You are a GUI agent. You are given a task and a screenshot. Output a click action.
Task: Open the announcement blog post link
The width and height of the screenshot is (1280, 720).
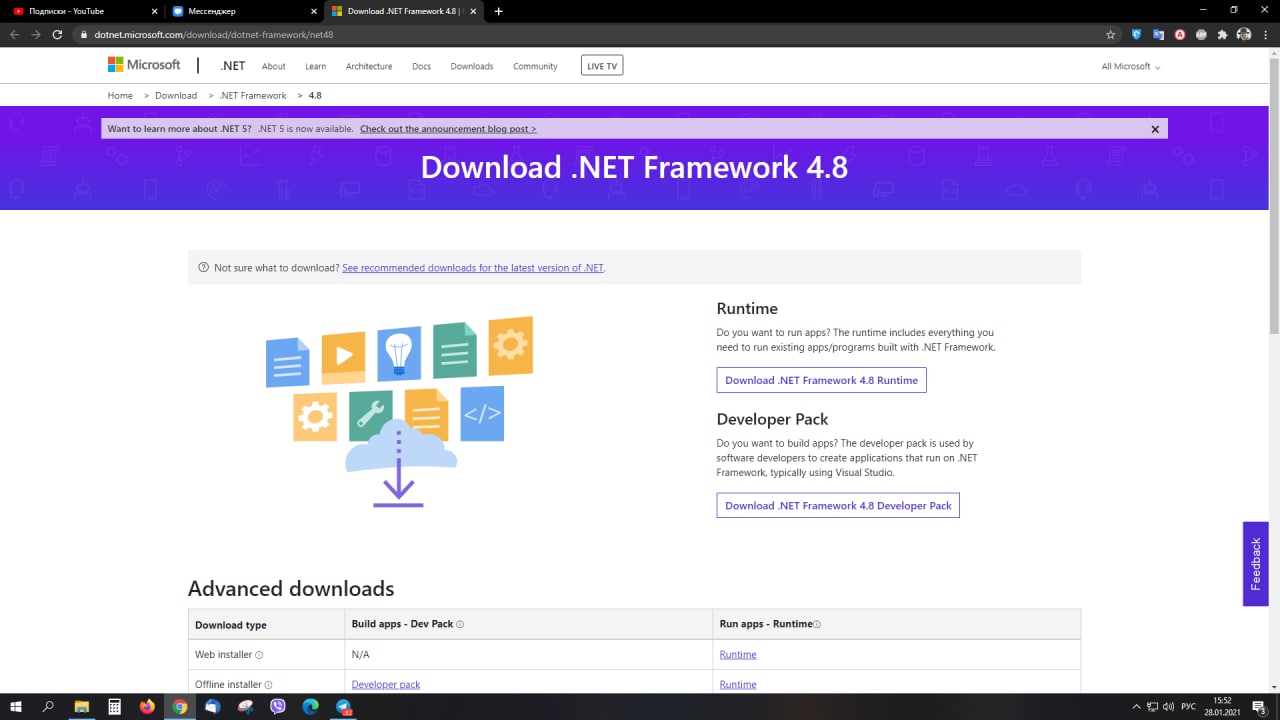[x=448, y=129]
